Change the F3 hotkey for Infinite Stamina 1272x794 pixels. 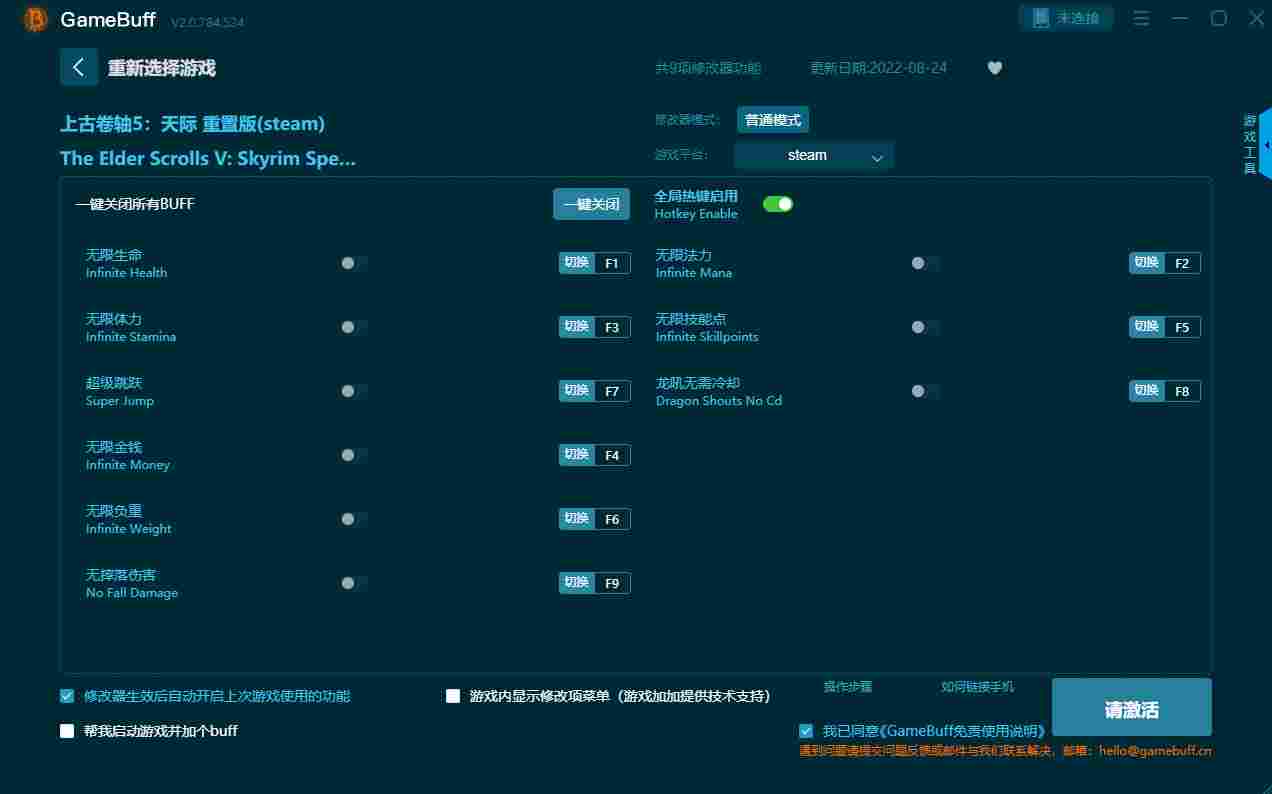point(595,327)
